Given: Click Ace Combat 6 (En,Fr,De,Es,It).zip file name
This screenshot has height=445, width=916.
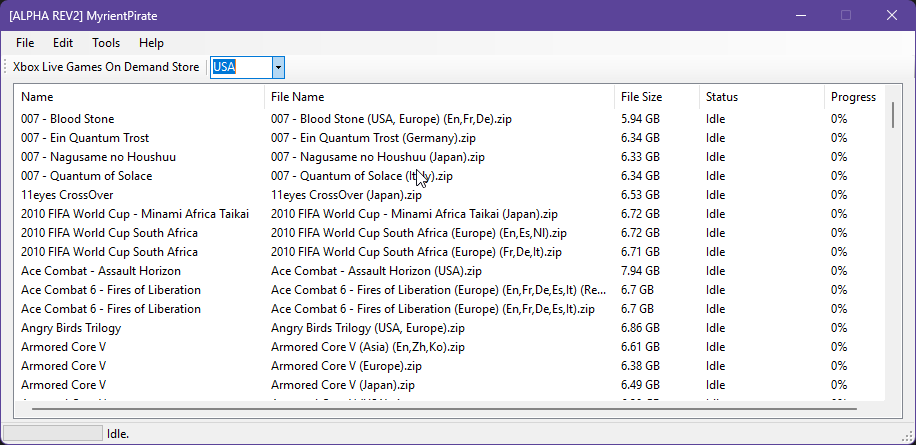Looking at the screenshot, I should [433, 309].
